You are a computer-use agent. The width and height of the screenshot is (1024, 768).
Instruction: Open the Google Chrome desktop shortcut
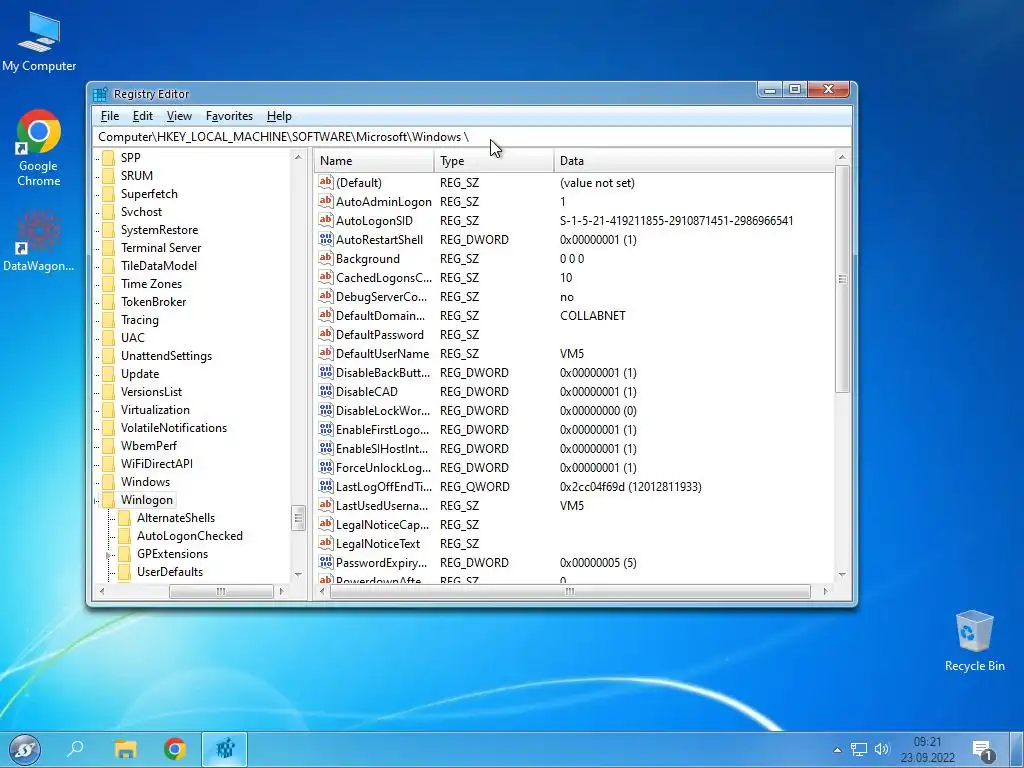click(x=39, y=148)
